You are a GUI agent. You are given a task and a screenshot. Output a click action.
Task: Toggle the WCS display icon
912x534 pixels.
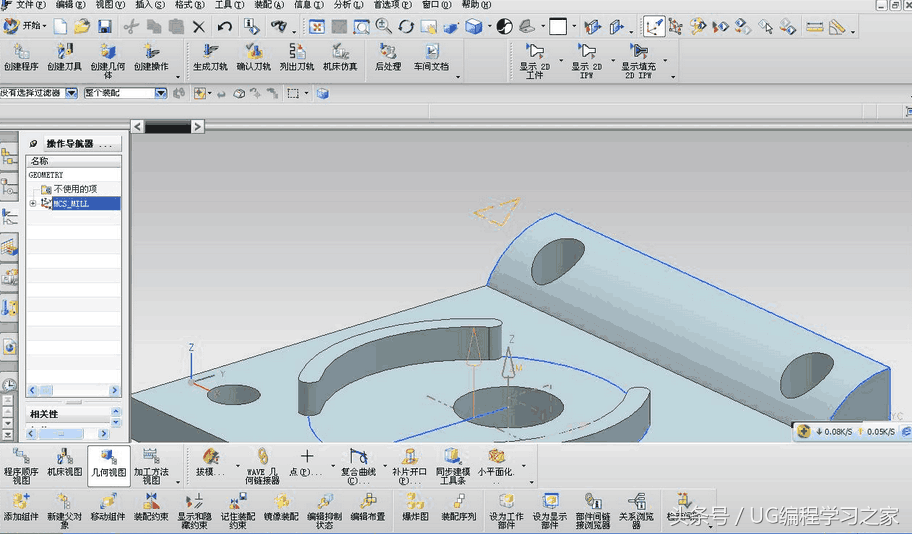(653, 26)
